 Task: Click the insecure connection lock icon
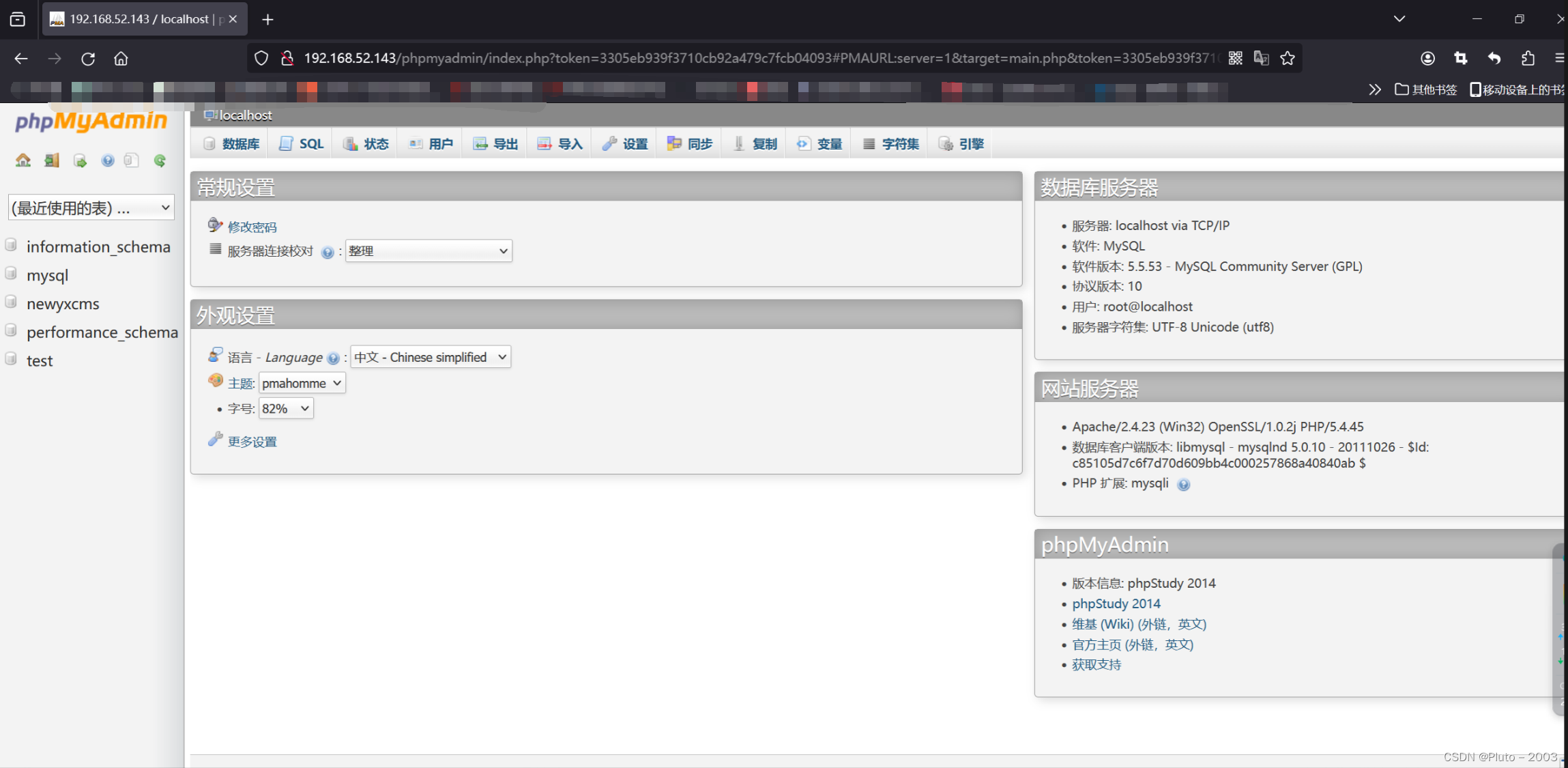click(x=287, y=58)
